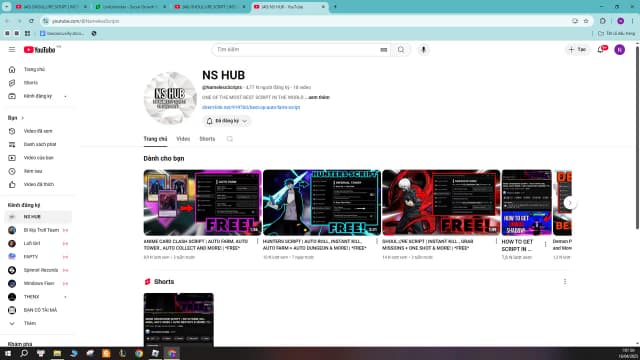The height and width of the screenshot is (360, 640).
Task: Click the Anime Card Clash video title
Action: click(196, 245)
